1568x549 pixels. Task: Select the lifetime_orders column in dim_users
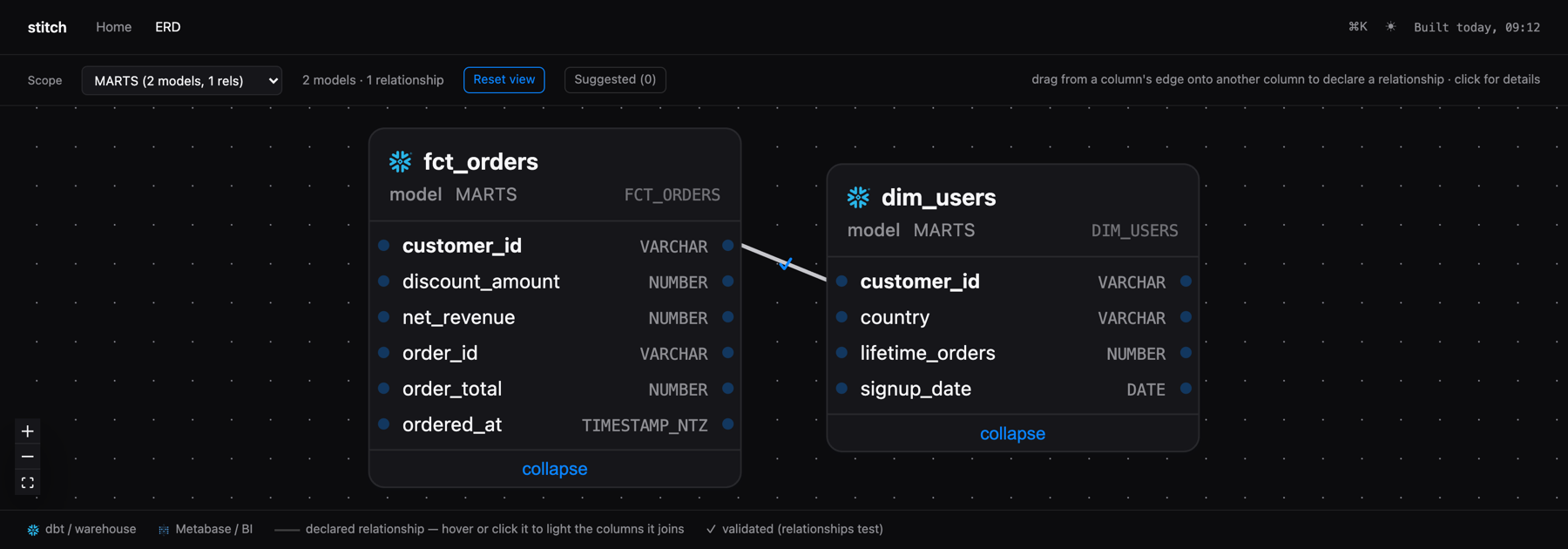pyautogui.click(x=1012, y=353)
